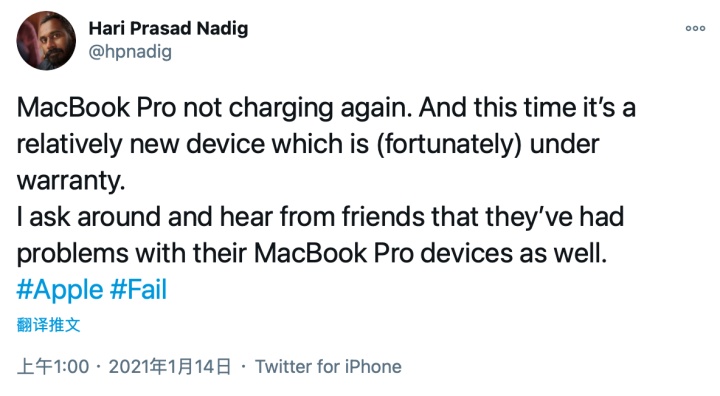Viewport: 720px width, 396px height.
Task: Click the line starting "MacBook Pro not charging"
Action: (x=326, y=108)
